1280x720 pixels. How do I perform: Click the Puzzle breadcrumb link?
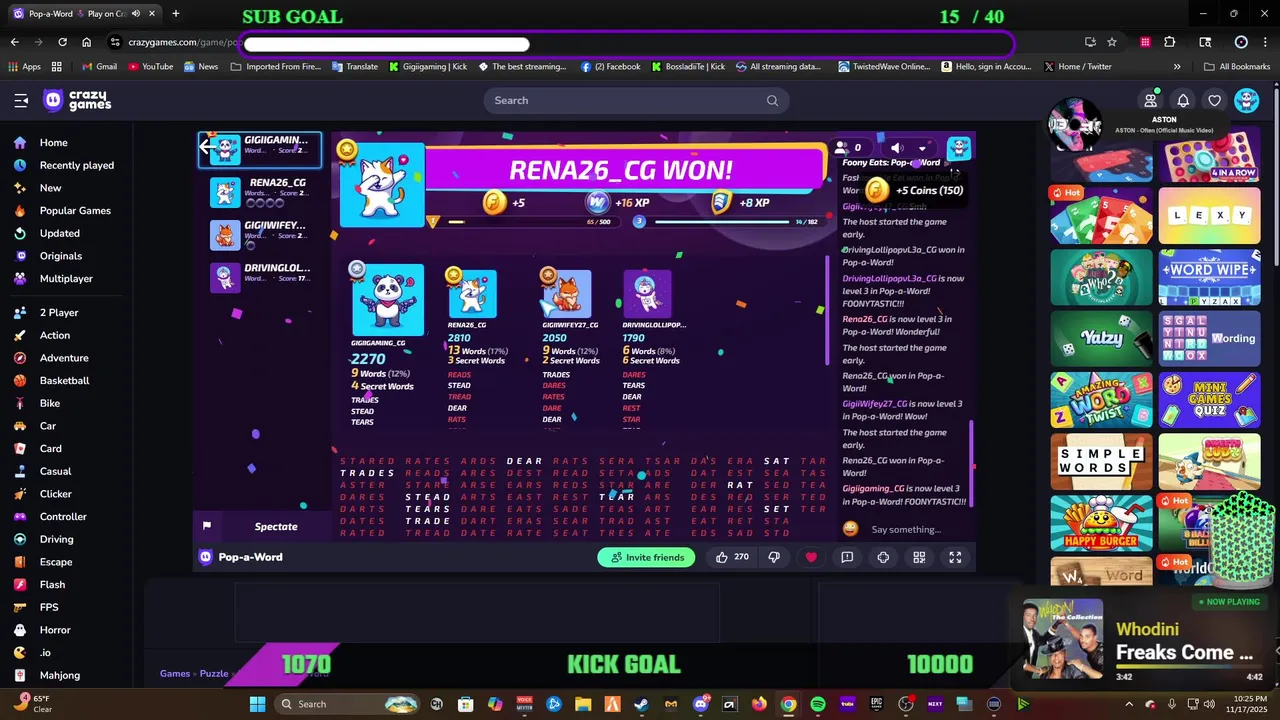(214, 673)
